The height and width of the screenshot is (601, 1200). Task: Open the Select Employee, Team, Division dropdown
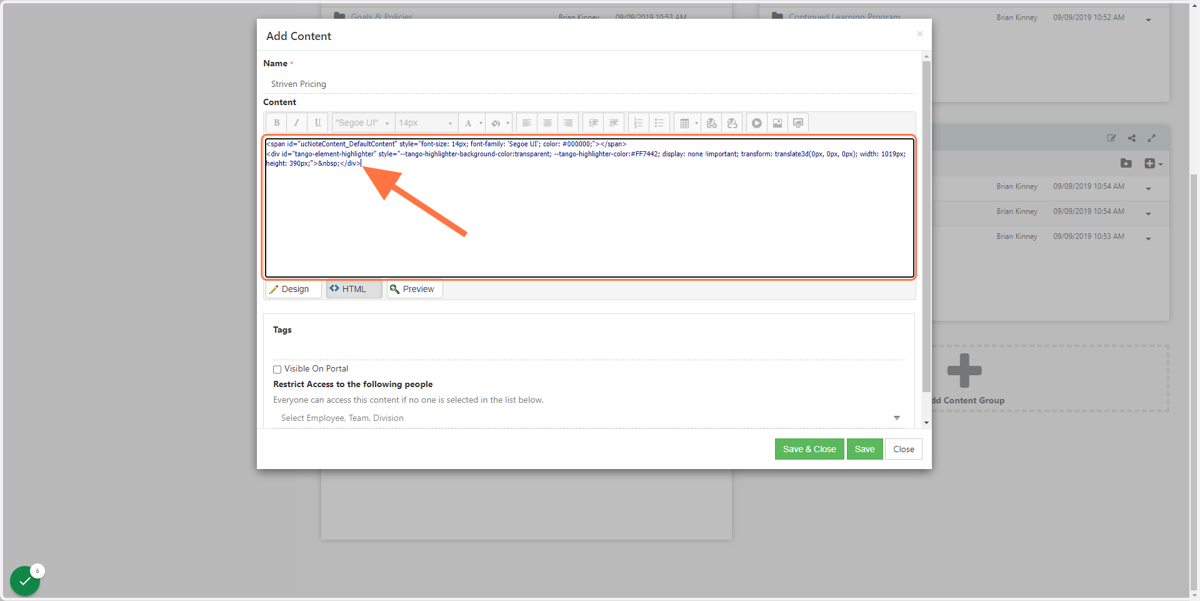tap(589, 418)
